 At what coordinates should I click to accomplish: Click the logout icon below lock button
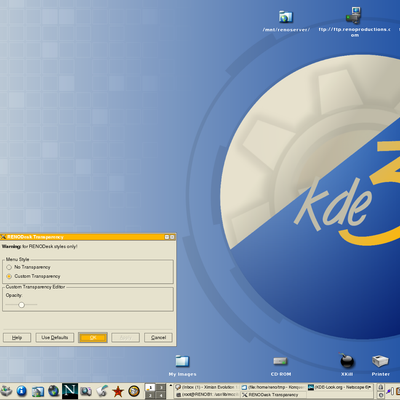pyautogui.click(x=381, y=395)
